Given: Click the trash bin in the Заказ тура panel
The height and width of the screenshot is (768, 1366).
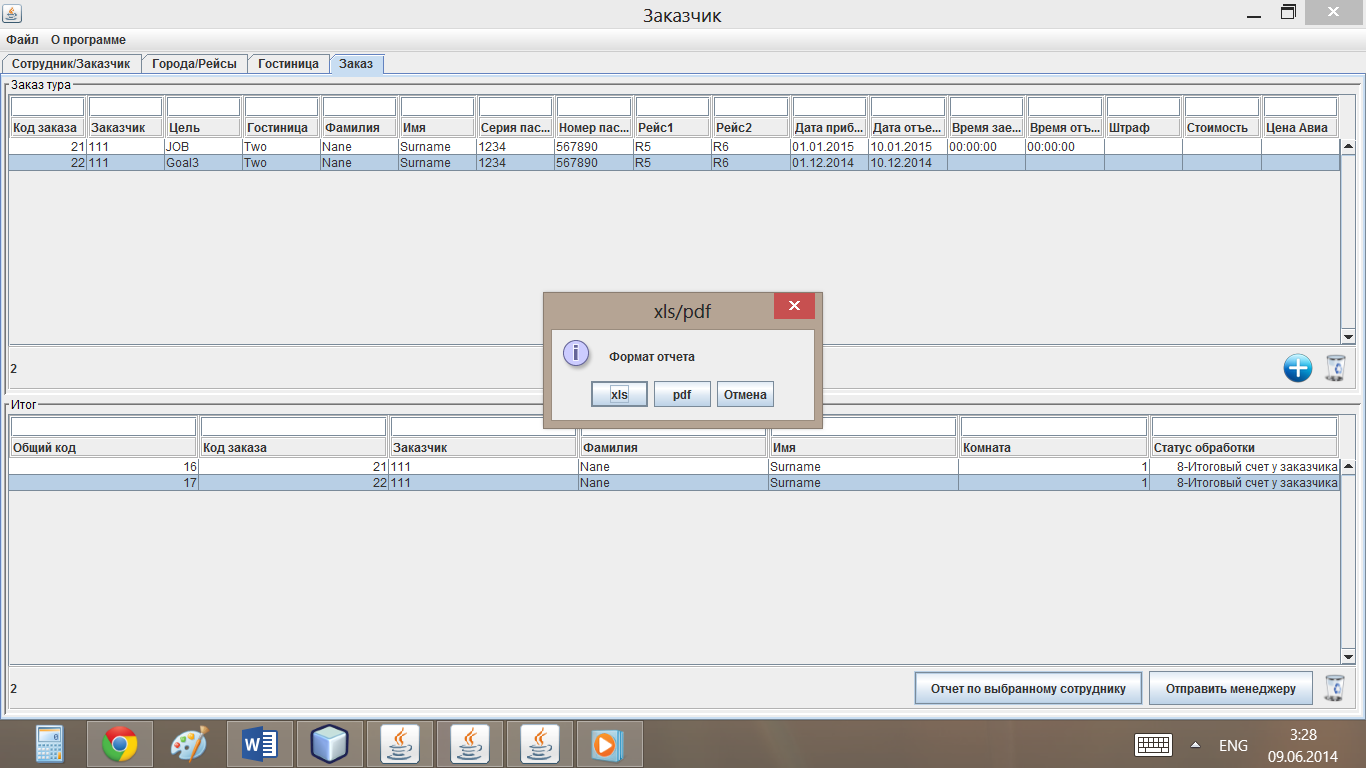Looking at the screenshot, I should 1335,368.
